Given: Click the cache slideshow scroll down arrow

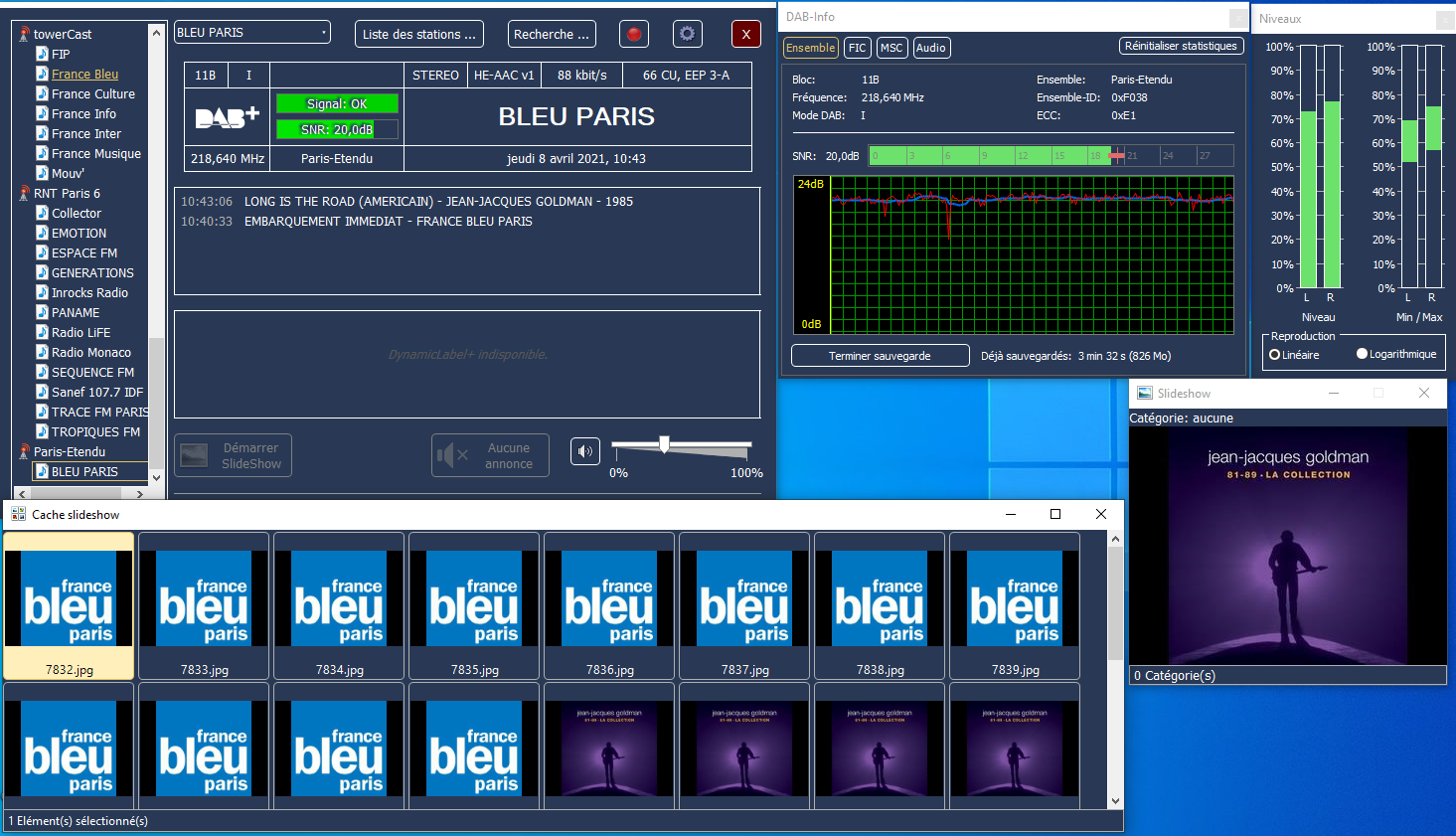Looking at the screenshot, I should [1115, 801].
